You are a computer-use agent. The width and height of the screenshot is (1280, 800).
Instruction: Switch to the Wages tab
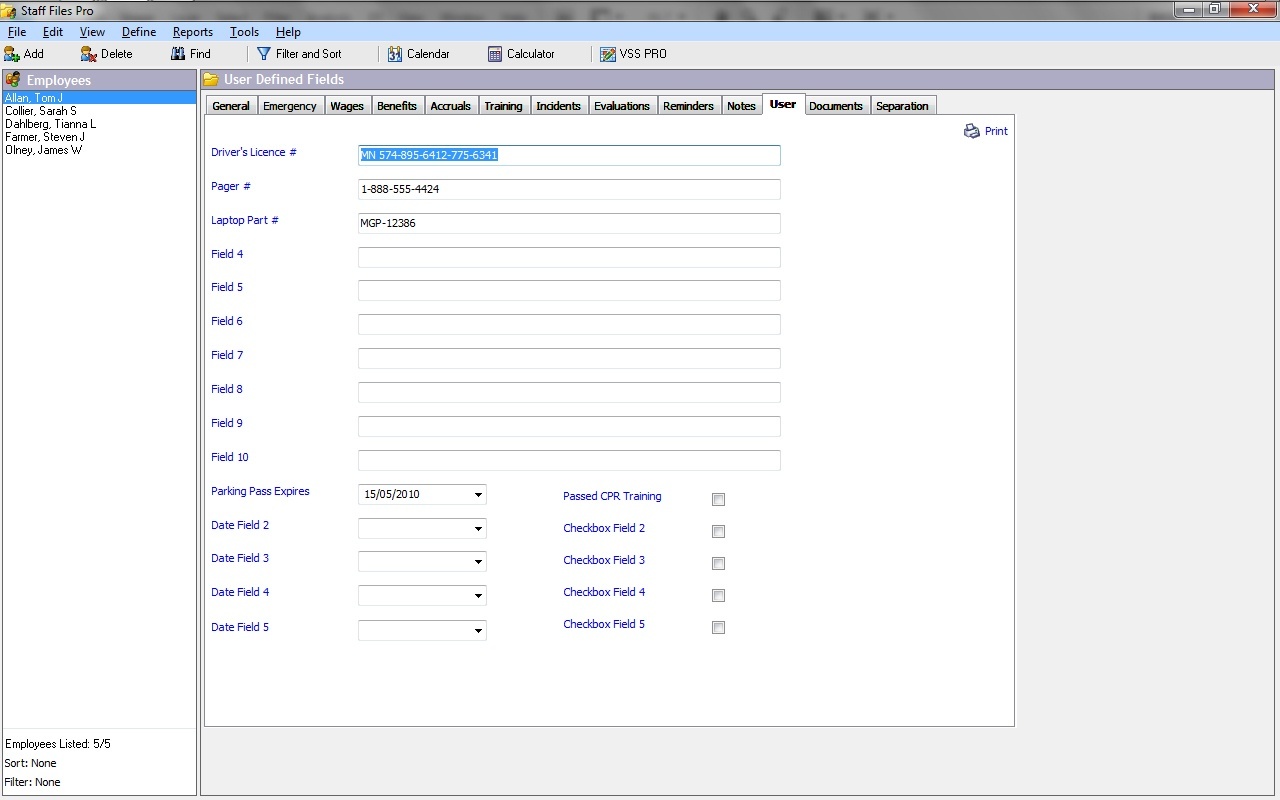pyautogui.click(x=347, y=105)
